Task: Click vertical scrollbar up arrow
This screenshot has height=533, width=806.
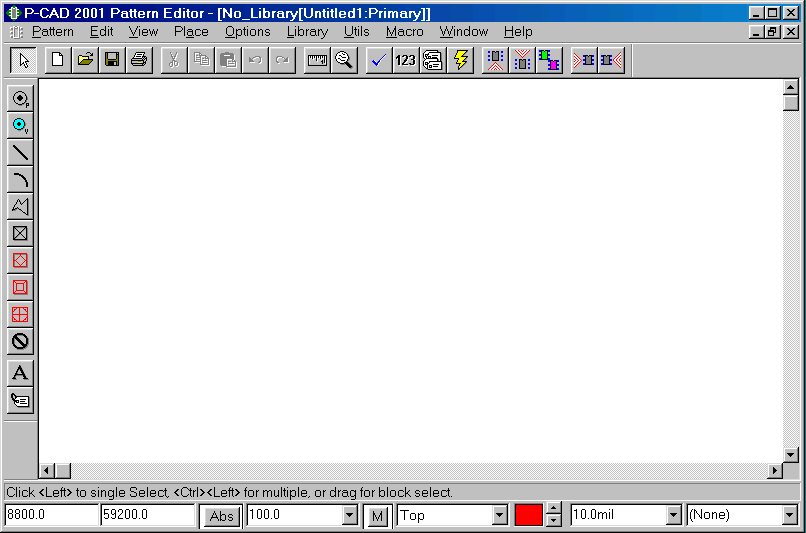Action: pos(791,87)
